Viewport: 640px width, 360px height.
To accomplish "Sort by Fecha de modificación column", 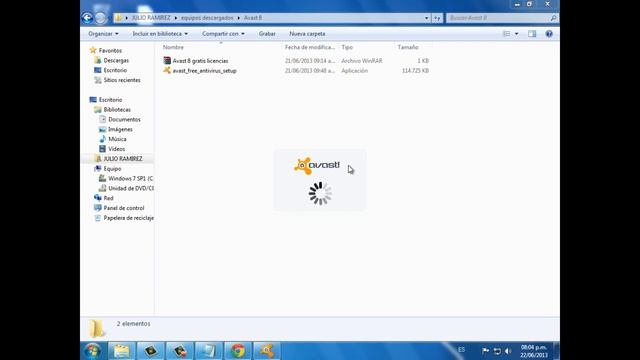I will click(x=310, y=47).
